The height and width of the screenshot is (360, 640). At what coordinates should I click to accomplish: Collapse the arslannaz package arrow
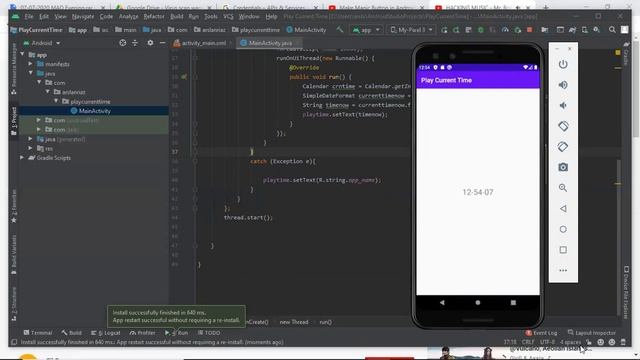click(x=48, y=92)
